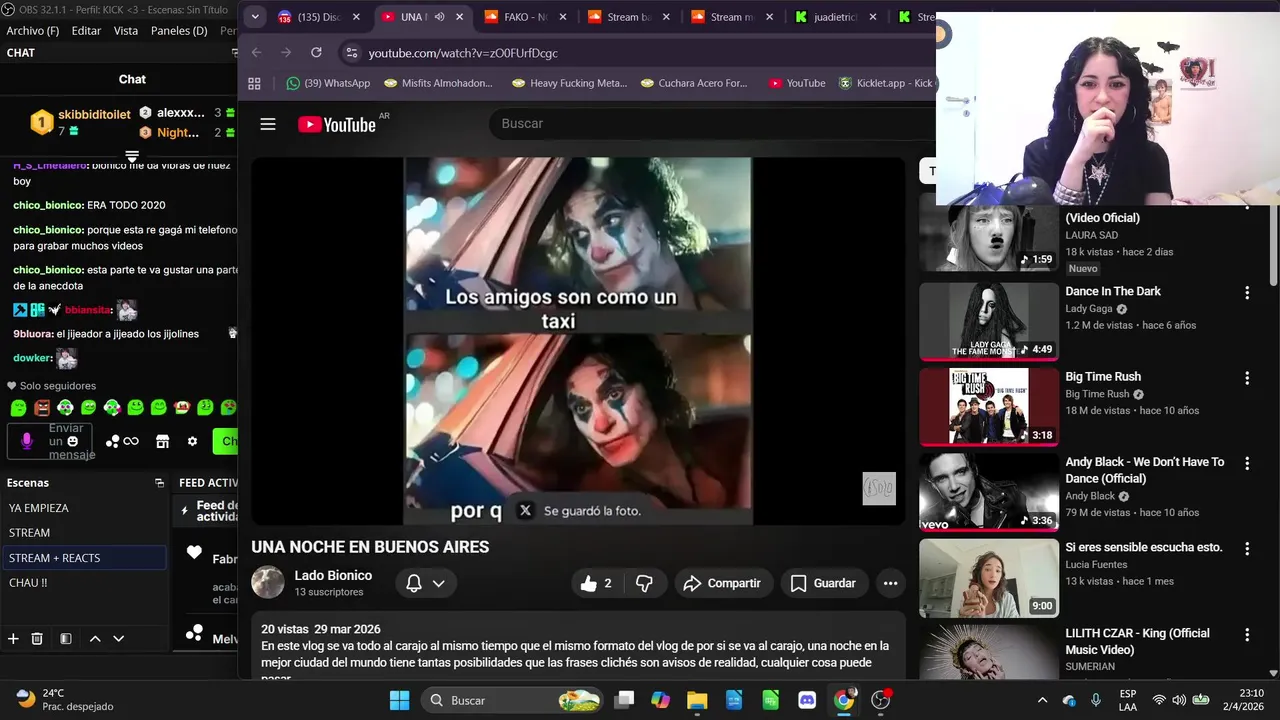Open options for Dance In The Dark
Image resolution: width=1280 pixels, height=720 pixels.
(1247, 292)
